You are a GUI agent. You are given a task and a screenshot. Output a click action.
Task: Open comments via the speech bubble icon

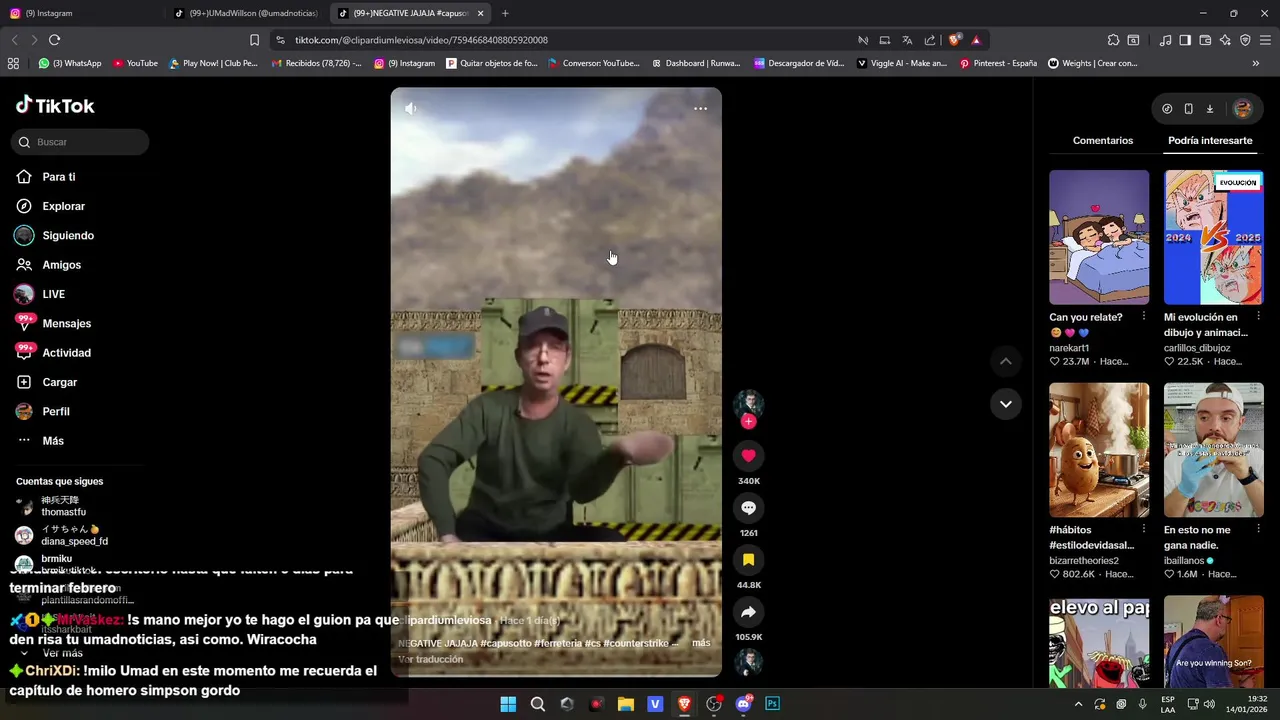[x=748, y=508]
